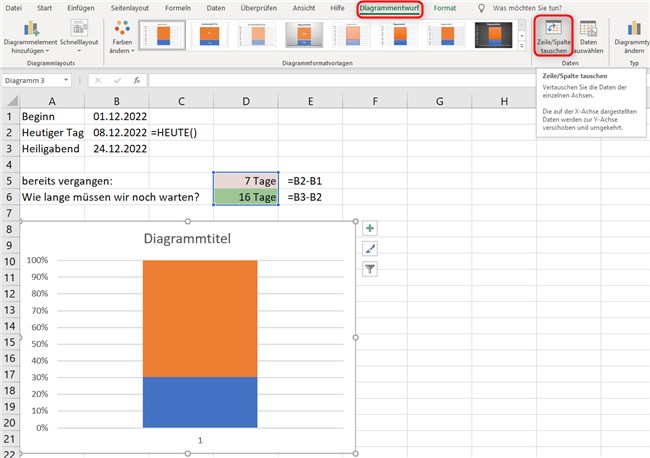The width and height of the screenshot is (650, 458).
Task: Select the orange chart data series
Action: point(200,318)
